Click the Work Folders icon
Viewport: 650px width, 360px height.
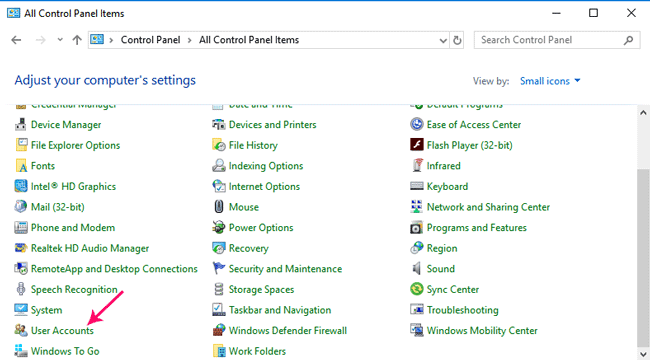click(x=219, y=350)
